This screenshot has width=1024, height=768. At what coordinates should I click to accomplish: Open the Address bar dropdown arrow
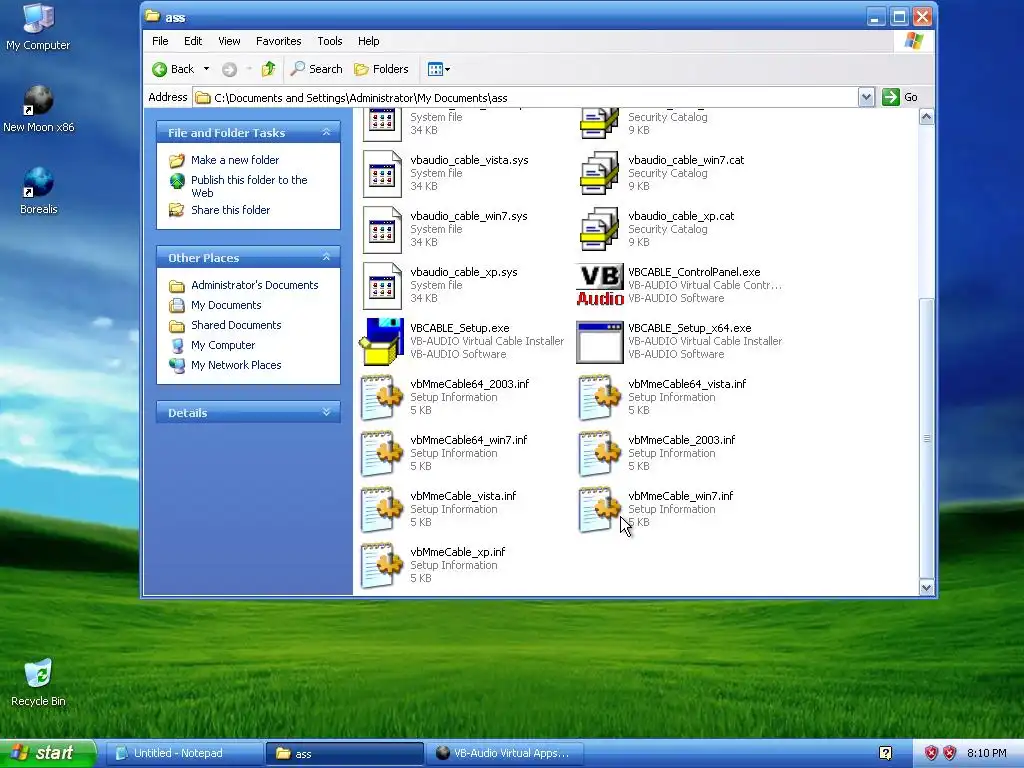tap(866, 97)
